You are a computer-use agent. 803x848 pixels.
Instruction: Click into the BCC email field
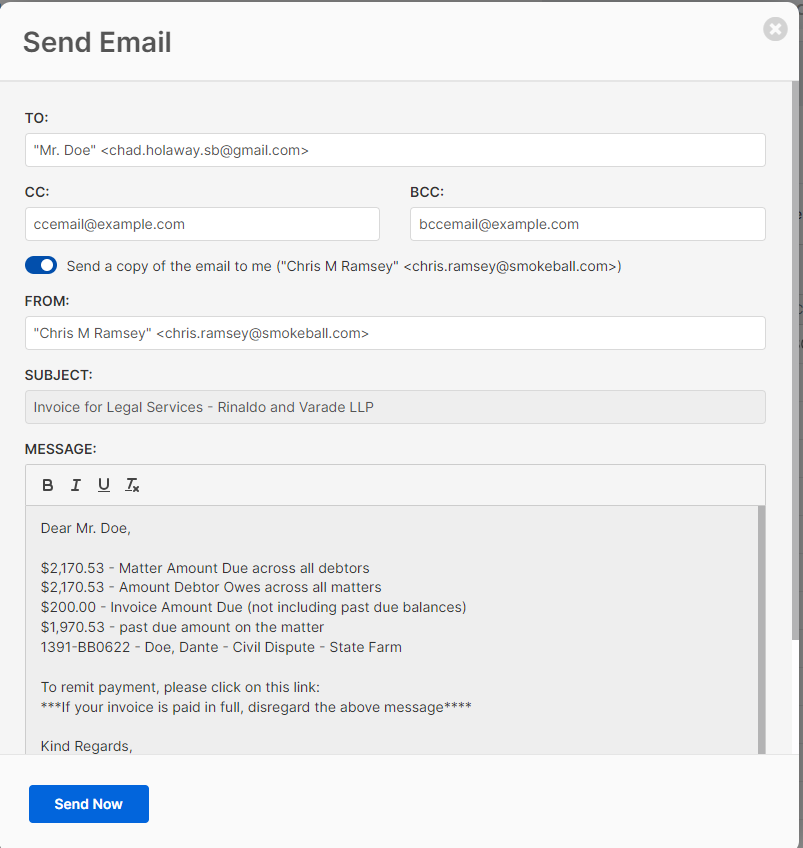click(x=588, y=224)
